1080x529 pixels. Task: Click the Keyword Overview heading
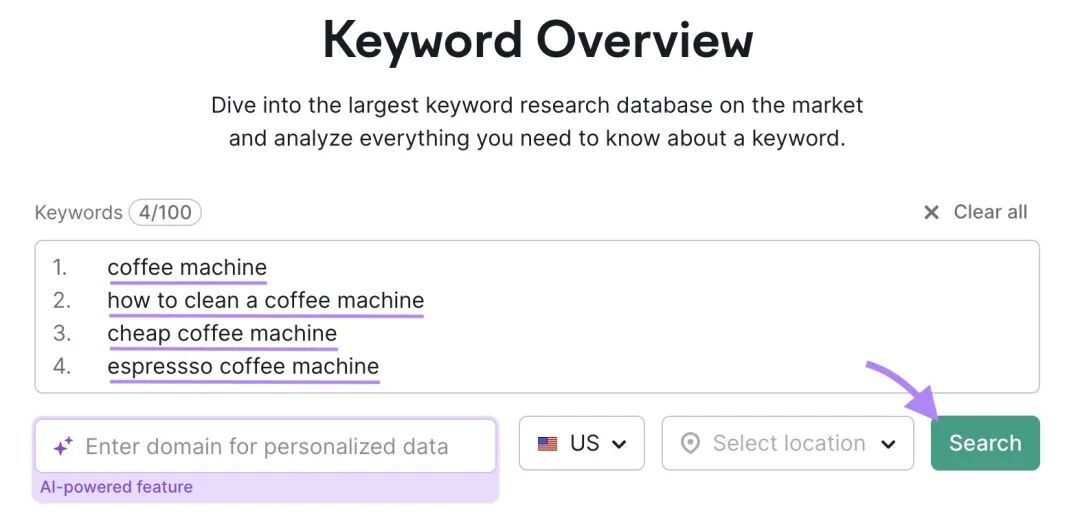[x=538, y=40]
